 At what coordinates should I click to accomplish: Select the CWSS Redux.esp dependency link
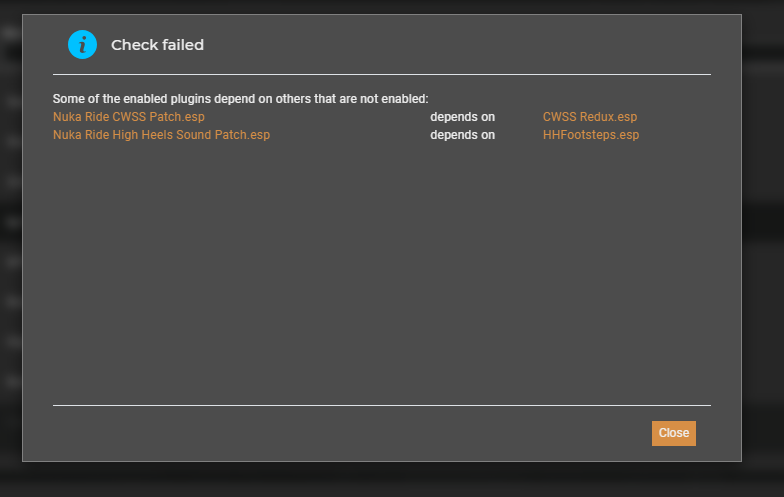point(590,117)
